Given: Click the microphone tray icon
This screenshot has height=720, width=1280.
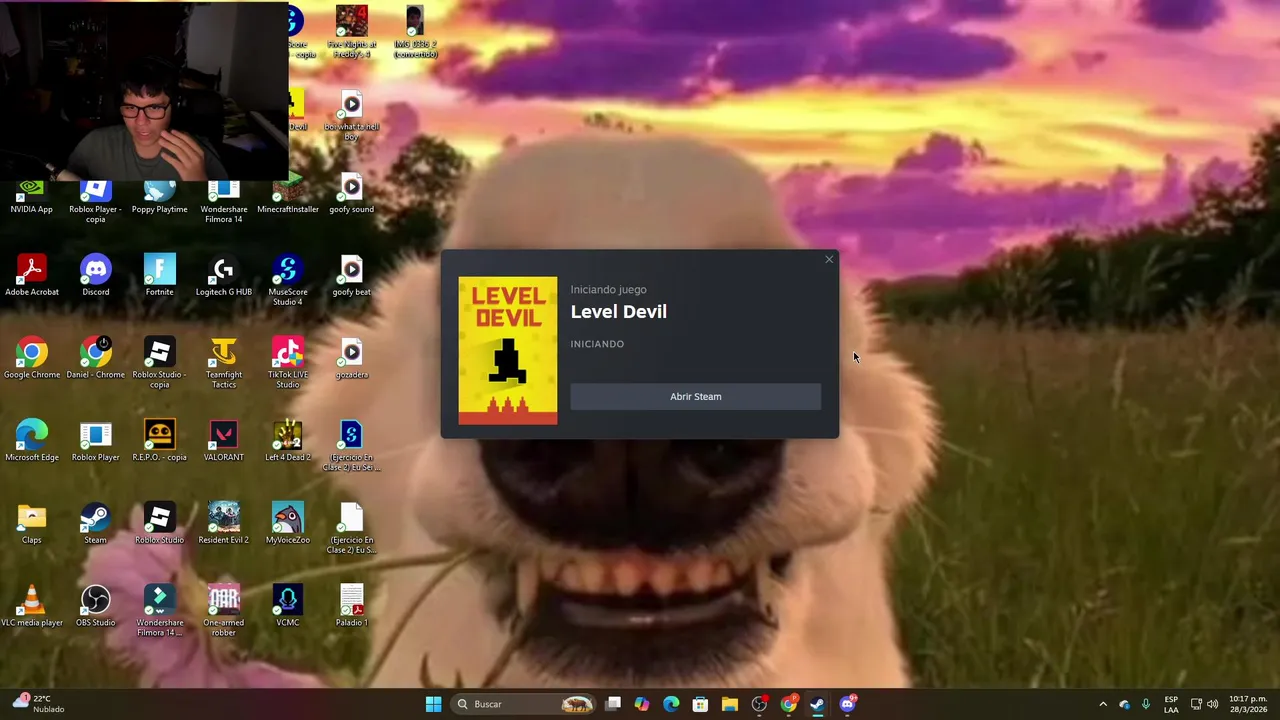Looking at the screenshot, I should pos(1146,704).
